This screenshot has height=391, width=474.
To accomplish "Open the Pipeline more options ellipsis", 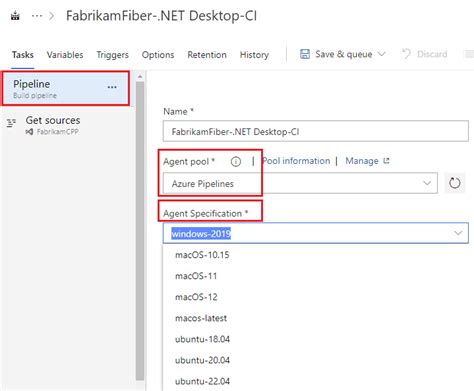I will coord(112,87).
